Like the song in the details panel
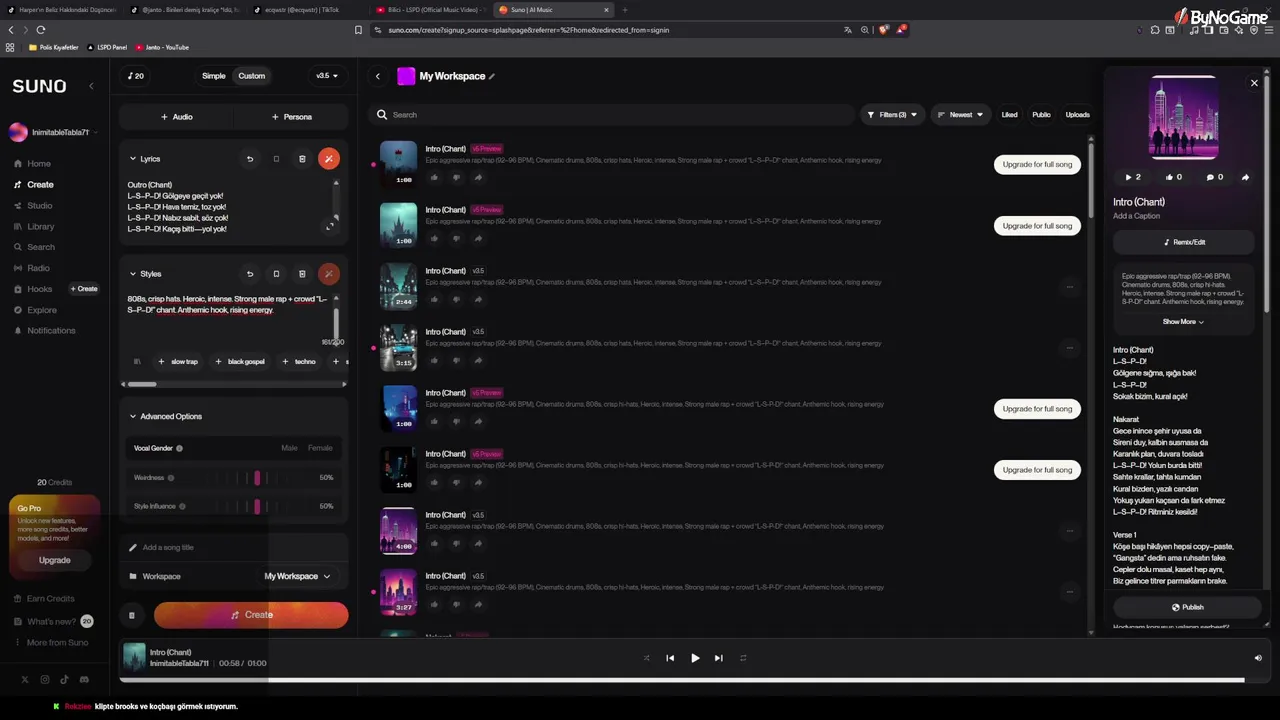1280x720 pixels. 1173,177
